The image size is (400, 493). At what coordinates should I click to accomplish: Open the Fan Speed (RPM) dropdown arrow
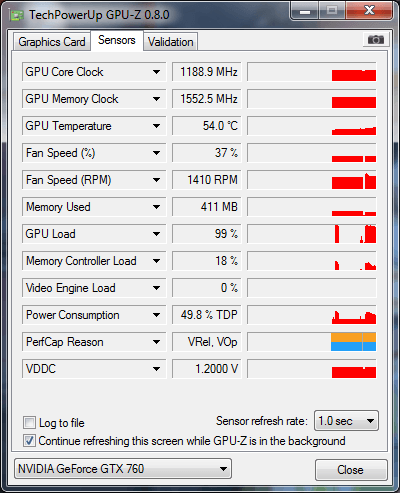tap(156, 180)
